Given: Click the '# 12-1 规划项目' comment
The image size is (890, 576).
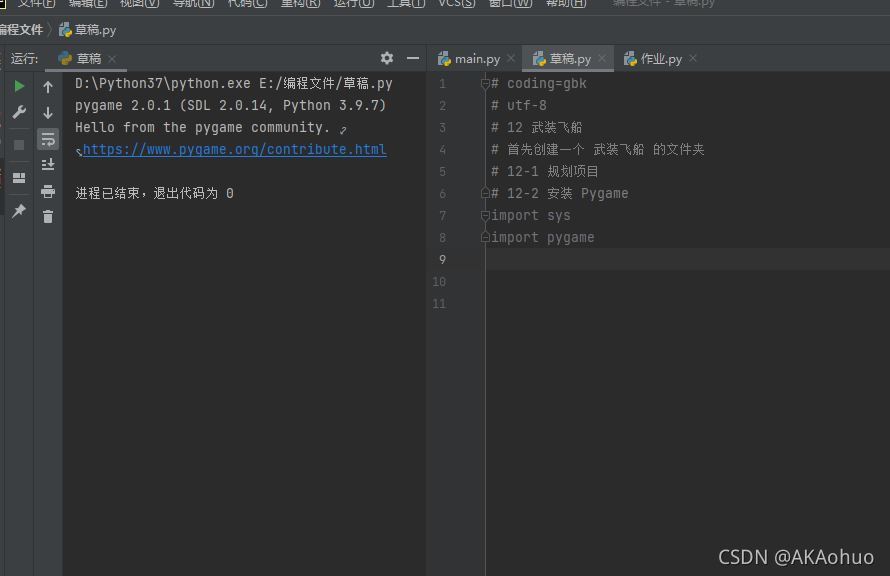Looking at the screenshot, I should (544, 171).
